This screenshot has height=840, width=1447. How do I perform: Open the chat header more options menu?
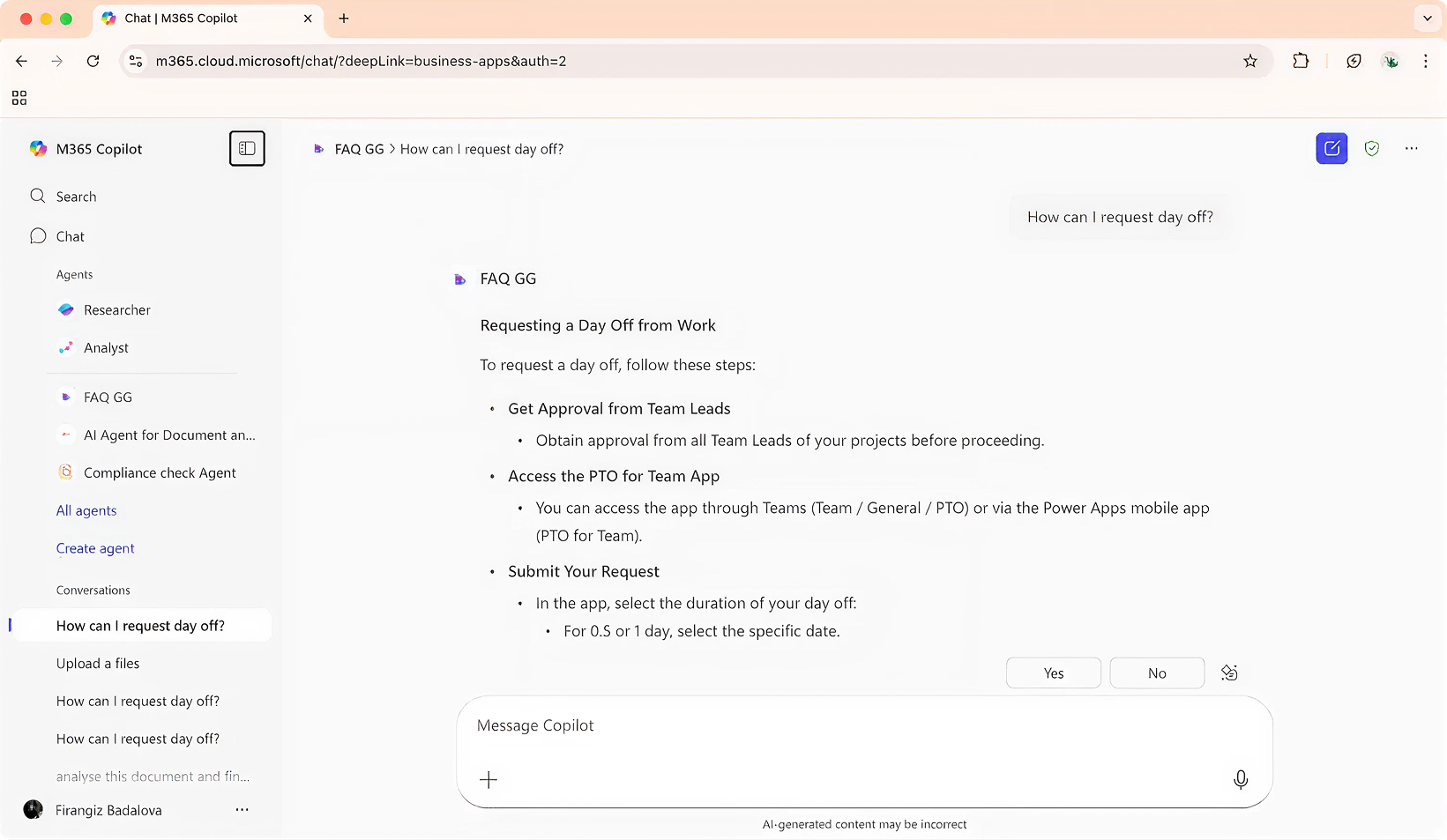[1412, 149]
